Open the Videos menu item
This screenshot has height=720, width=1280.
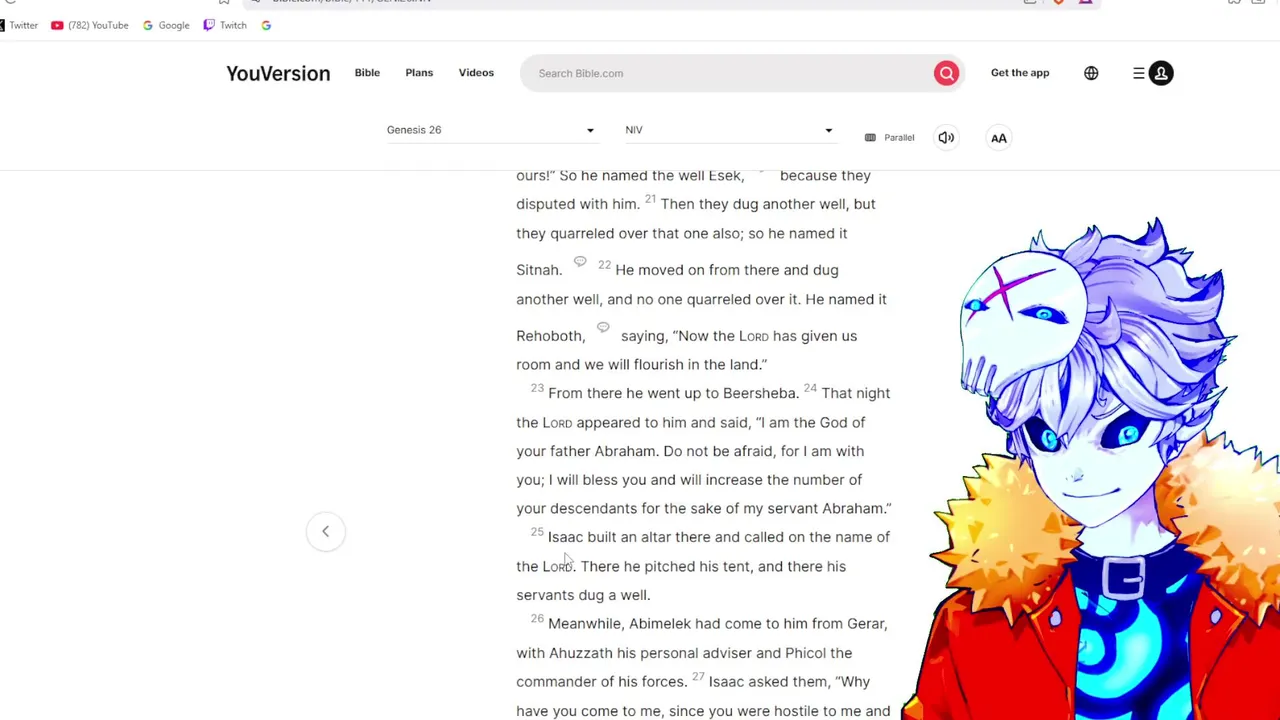coord(476,73)
